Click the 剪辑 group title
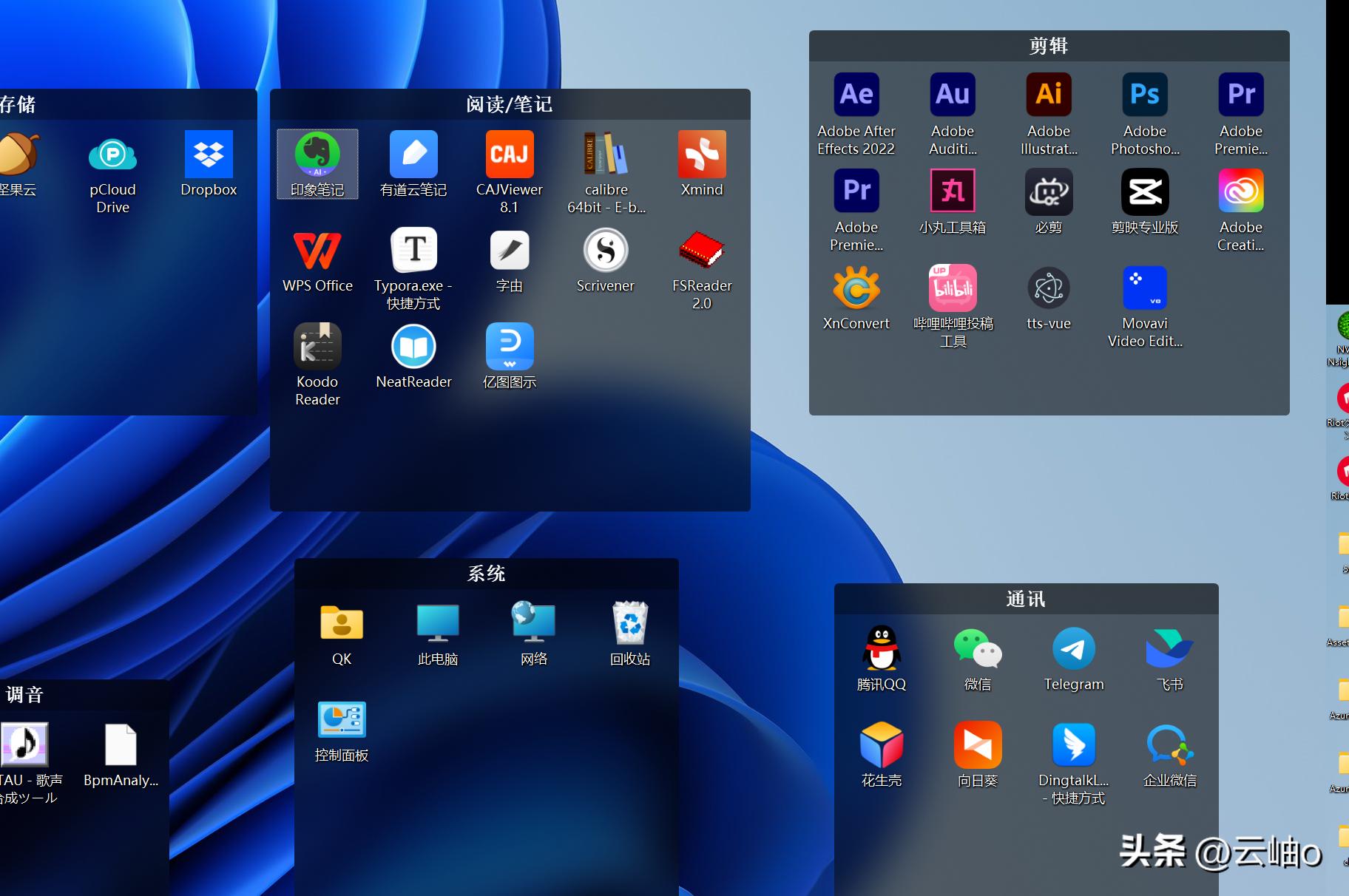The height and width of the screenshot is (896, 1349). [x=1049, y=46]
